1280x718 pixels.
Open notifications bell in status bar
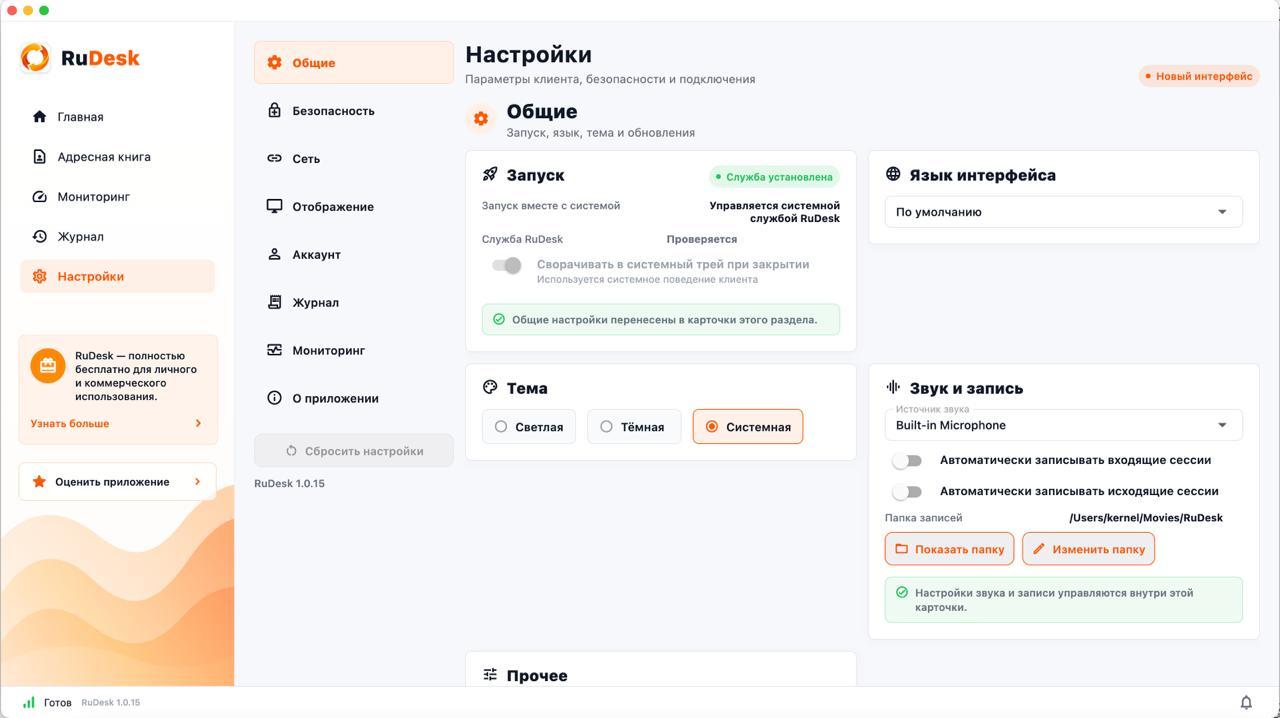point(1246,703)
